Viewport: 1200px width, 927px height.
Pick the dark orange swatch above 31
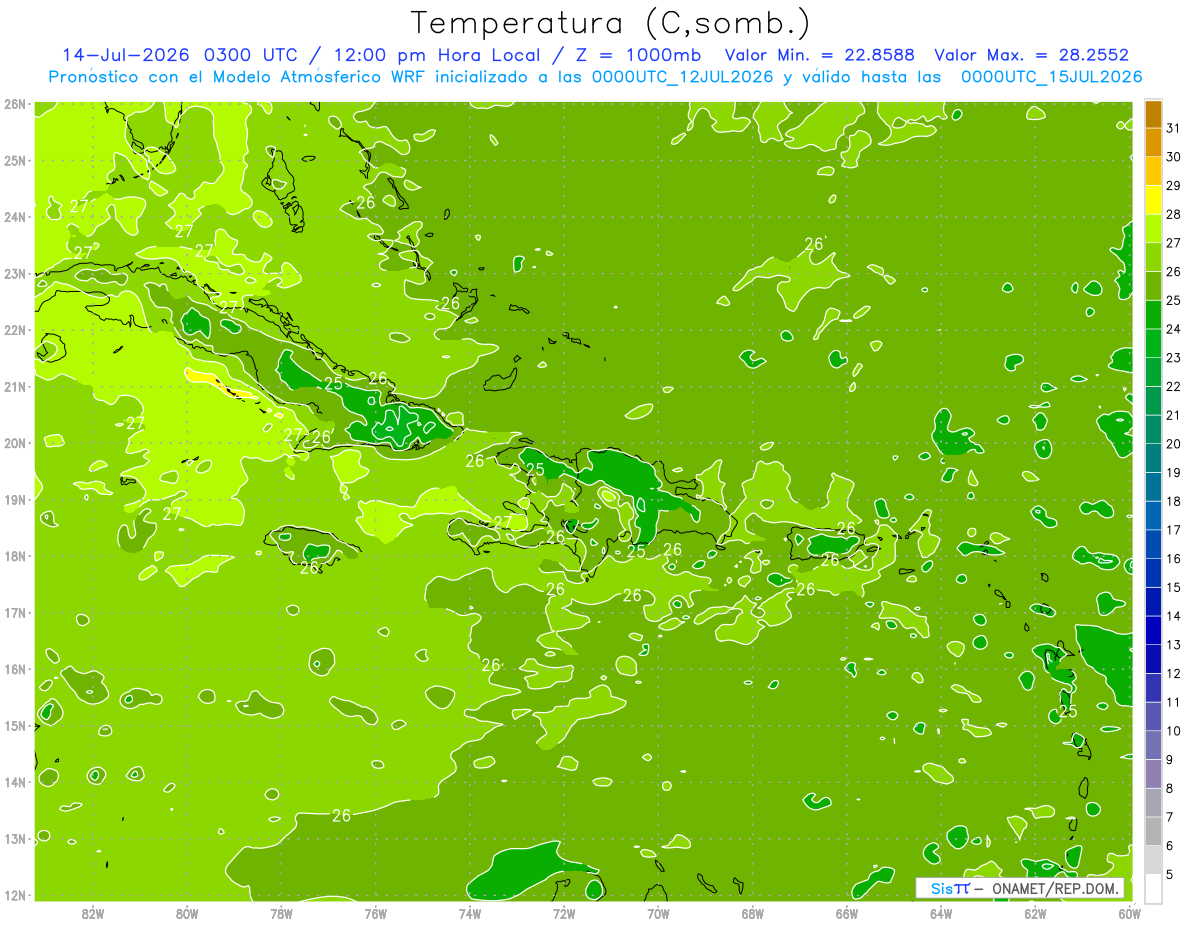point(1153,114)
